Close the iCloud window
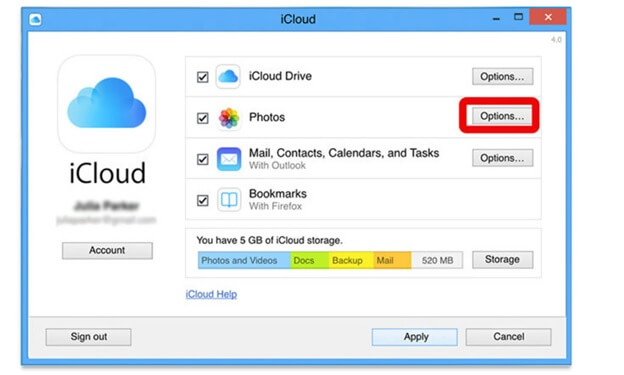Image resolution: width=624 pixels, height=375 pixels. coord(548,17)
